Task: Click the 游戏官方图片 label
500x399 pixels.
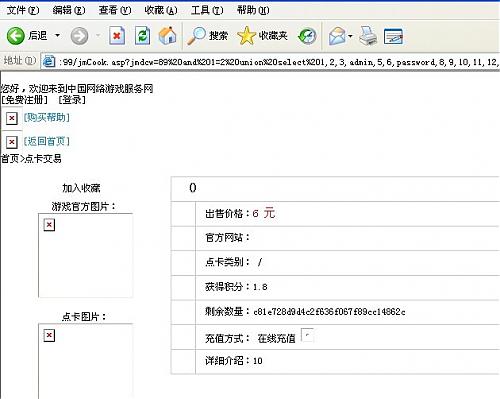Action: 83,207
